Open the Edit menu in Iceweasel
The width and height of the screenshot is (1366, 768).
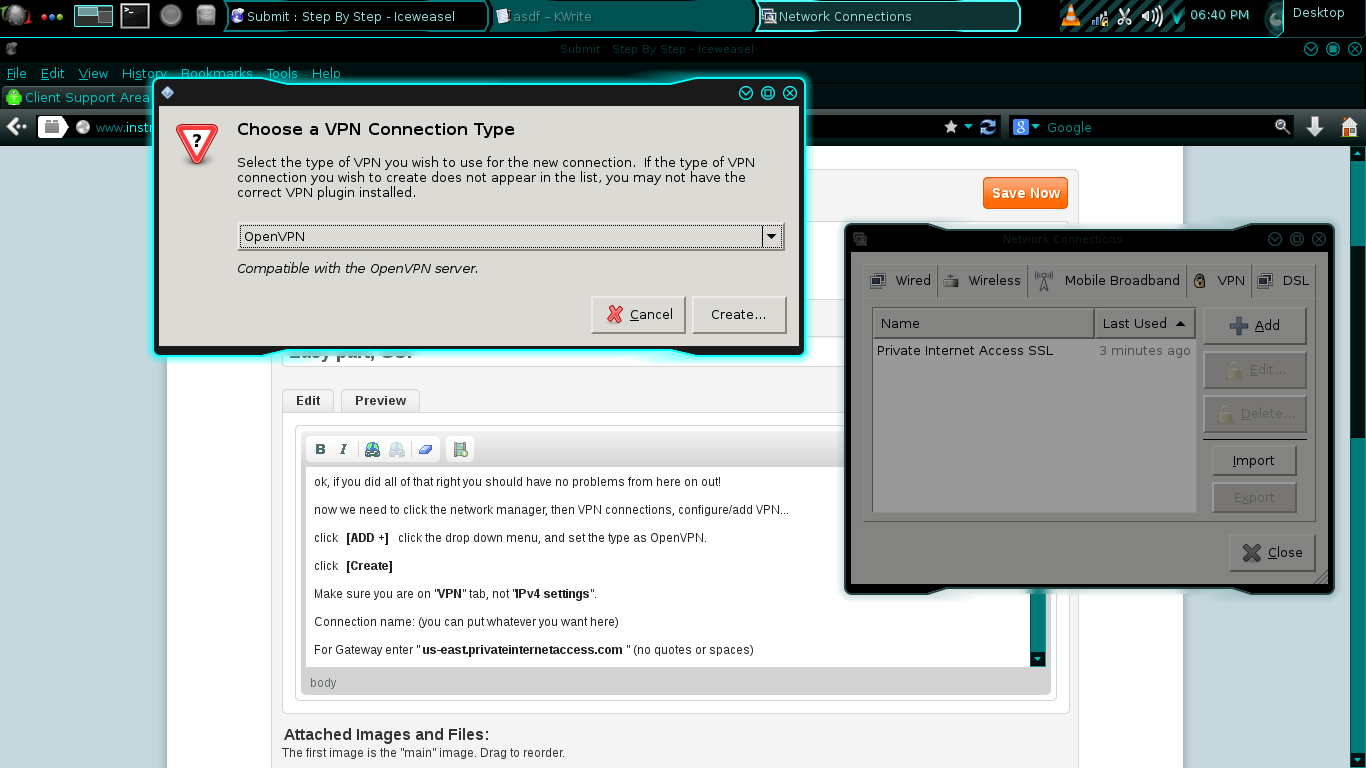pyautogui.click(x=52, y=73)
